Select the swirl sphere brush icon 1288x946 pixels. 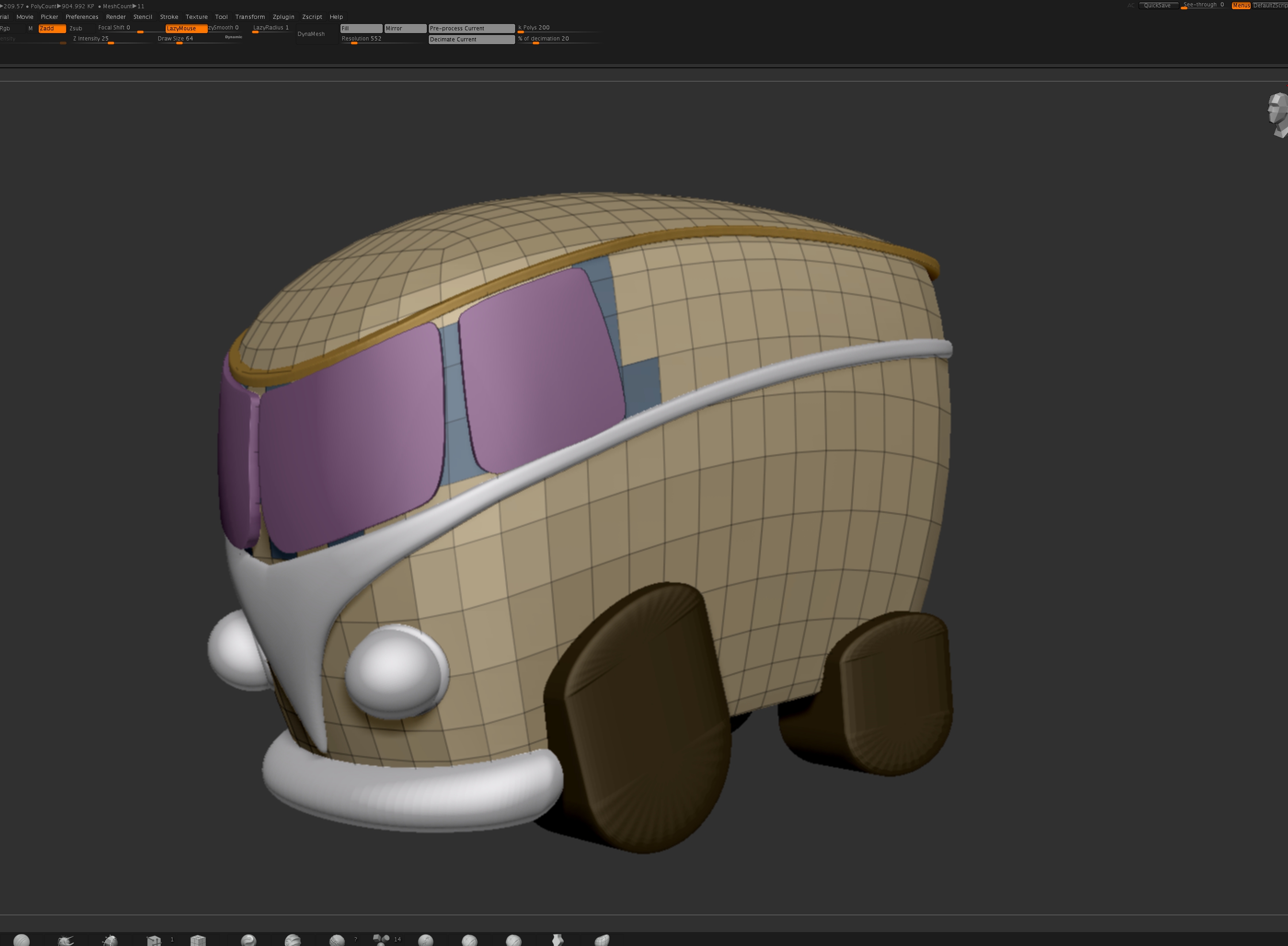[248, 940]
